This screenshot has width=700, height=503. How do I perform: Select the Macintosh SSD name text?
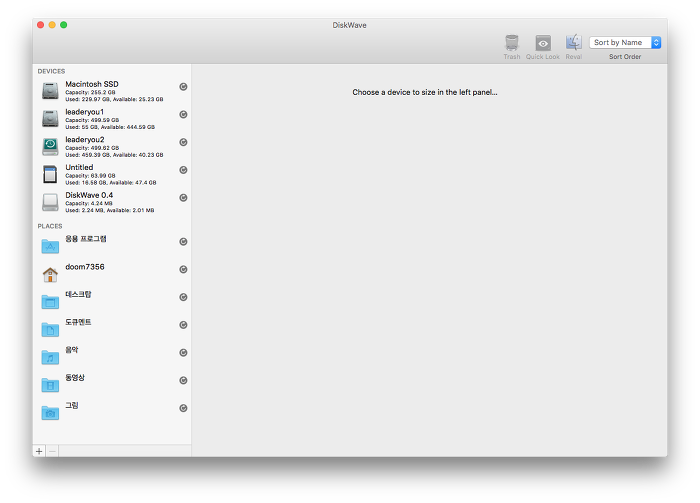tap(92, 84)
